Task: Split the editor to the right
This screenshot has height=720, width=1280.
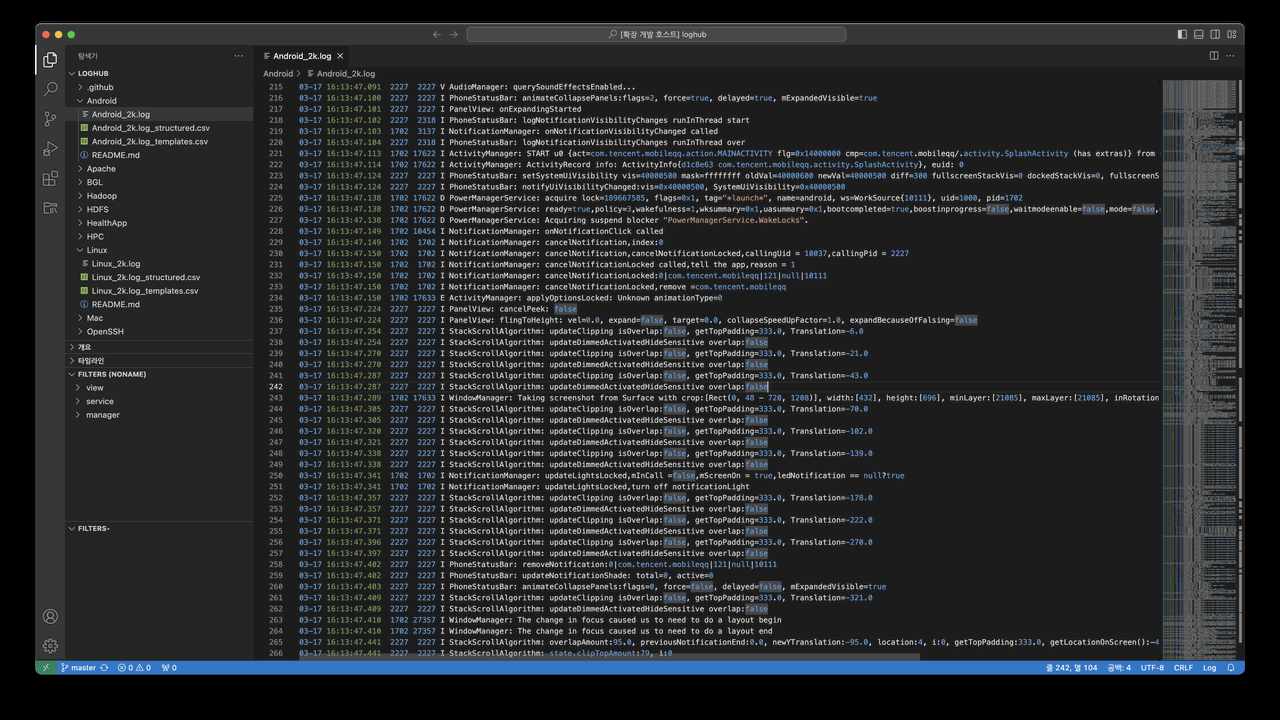Action: 1214,56
